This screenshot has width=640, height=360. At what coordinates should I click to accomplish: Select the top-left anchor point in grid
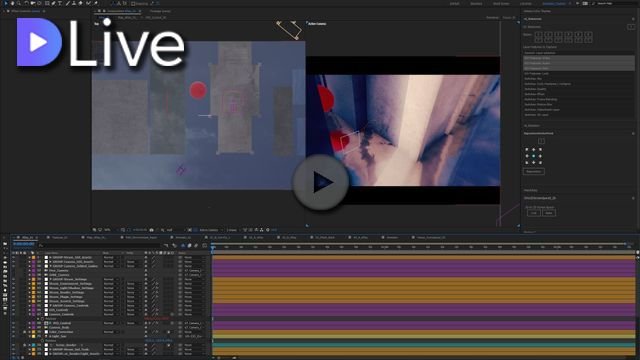point(527,149)
